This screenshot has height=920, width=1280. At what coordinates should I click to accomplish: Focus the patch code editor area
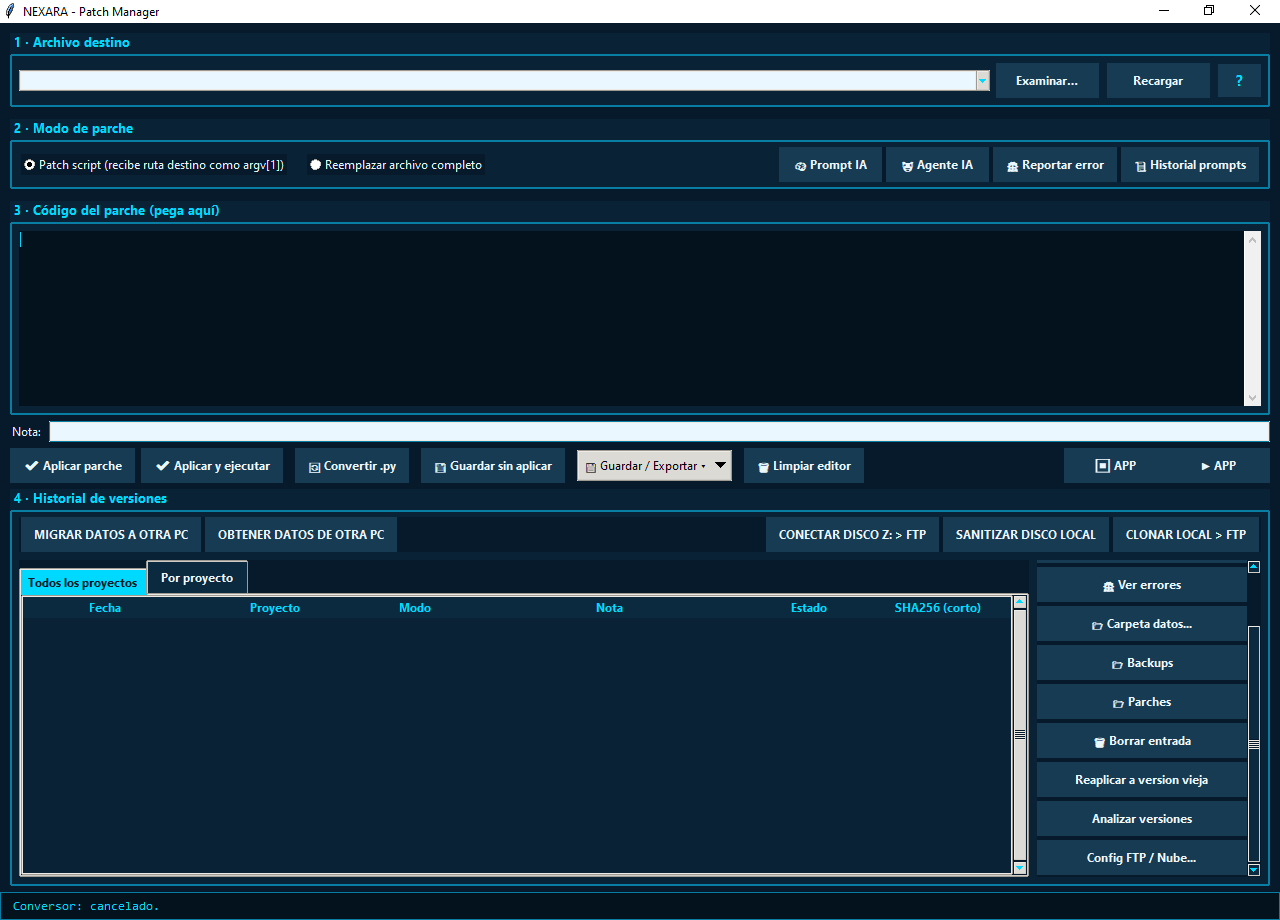tap(631, 318)
